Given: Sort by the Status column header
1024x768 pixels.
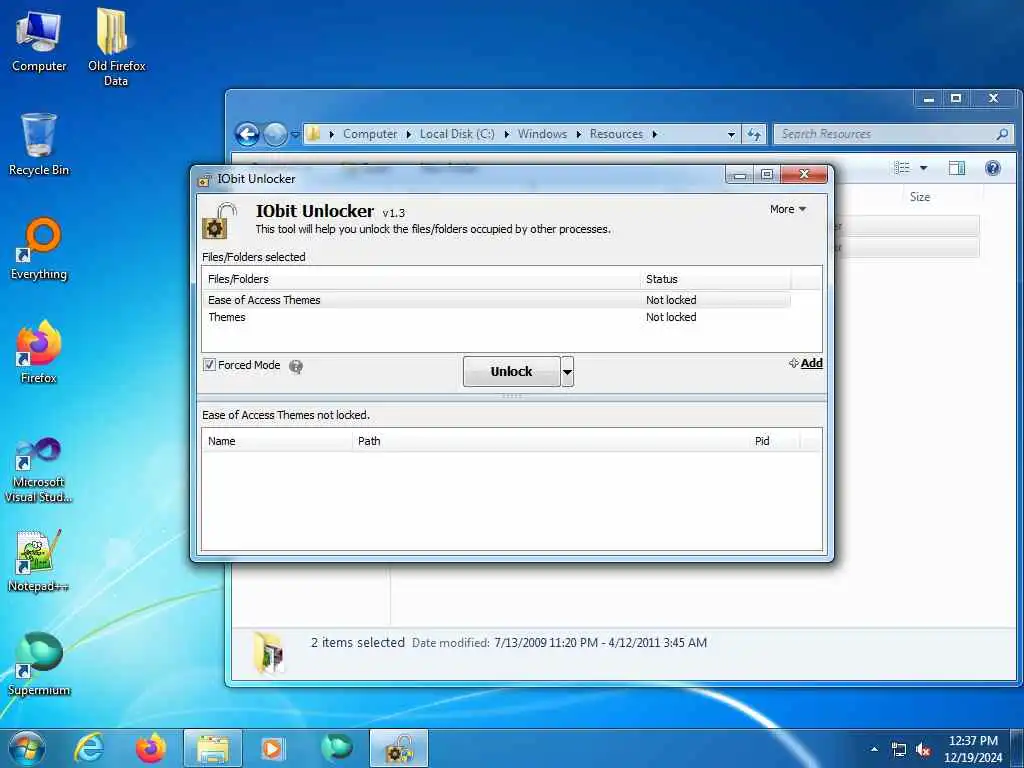Looking at the screenshot, I should point(715,279).
